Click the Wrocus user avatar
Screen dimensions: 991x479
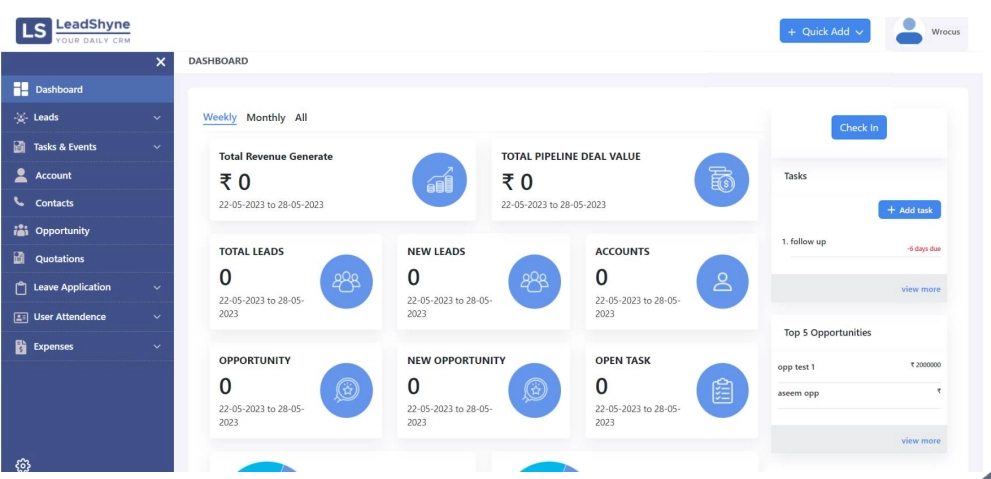tap(909, 31)
